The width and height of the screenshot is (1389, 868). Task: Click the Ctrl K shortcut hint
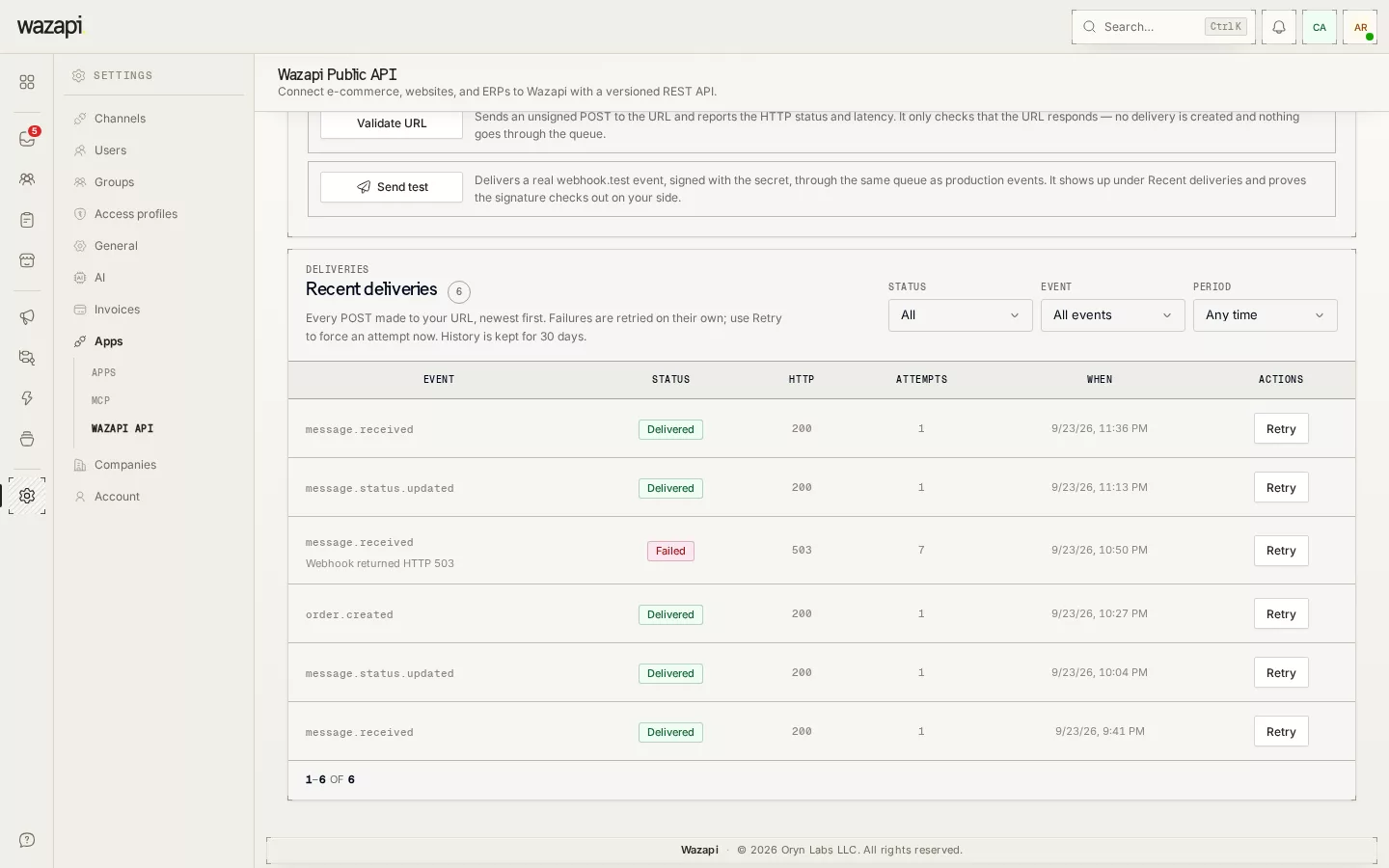pyautogui.click(x=1226, y=27)
